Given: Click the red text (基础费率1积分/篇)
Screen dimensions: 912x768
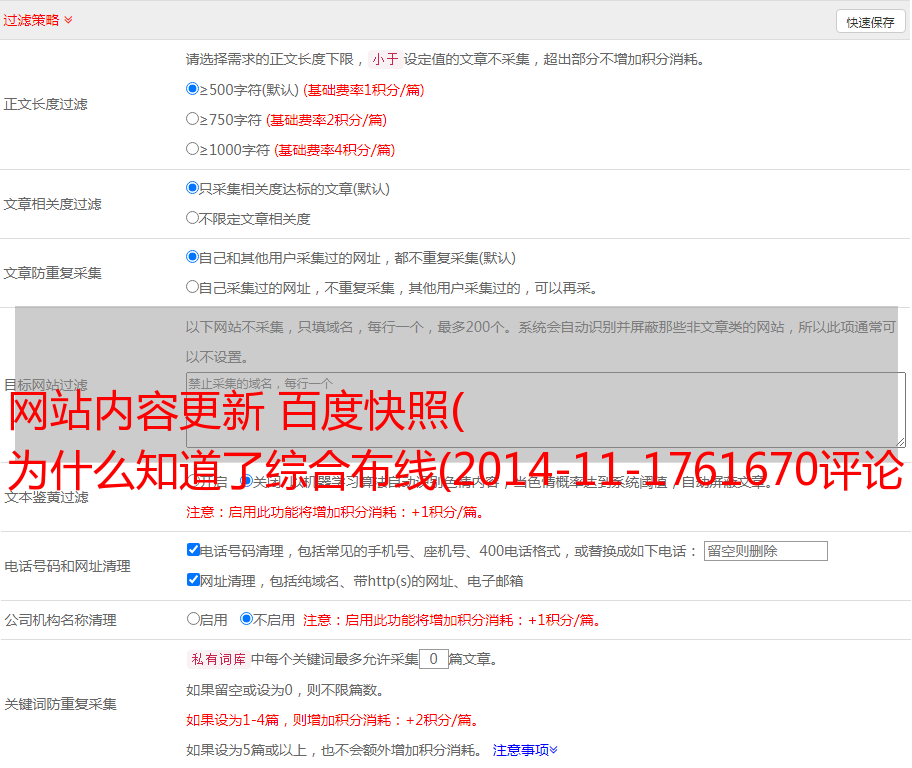Looking at the screenshot, I should coord(364,90).
